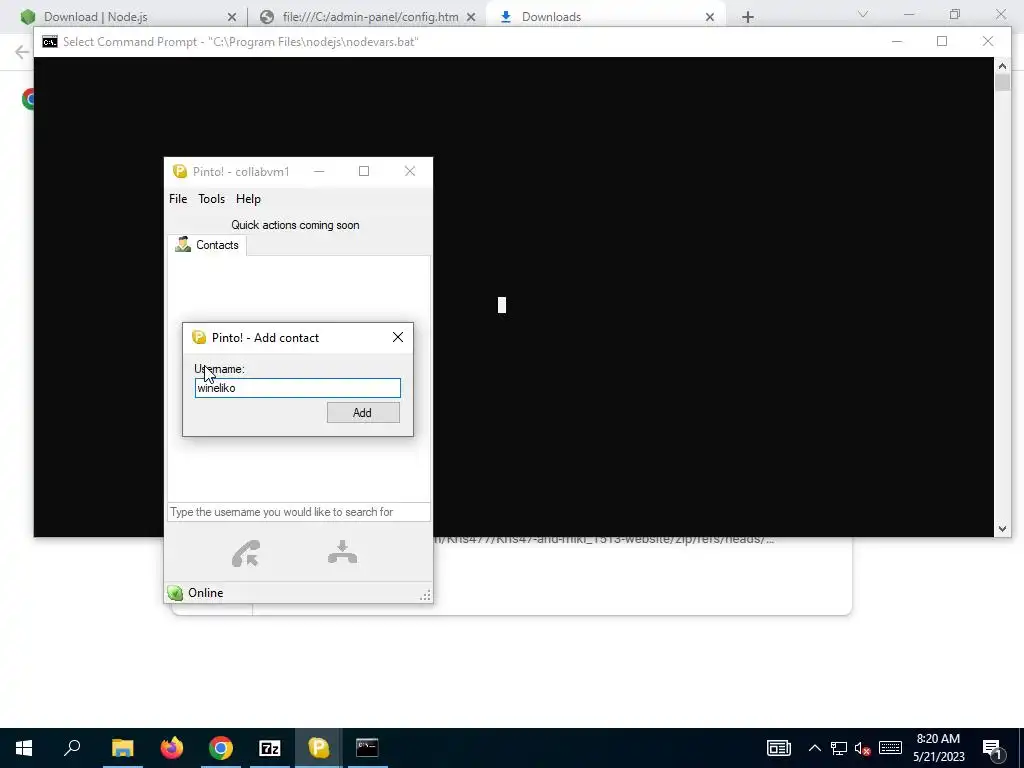Click the browser back arrow
This screenshot has height=768, width=1024.
22,52
